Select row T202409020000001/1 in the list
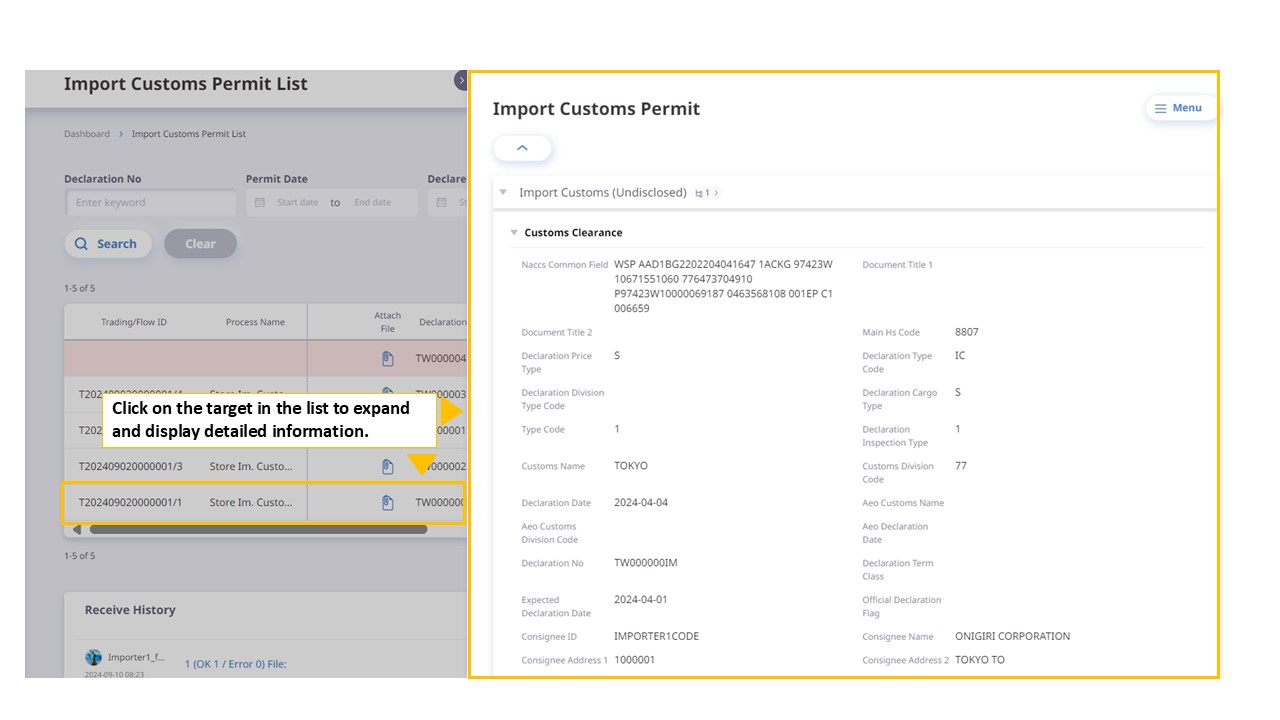 [x=265, y=503]
